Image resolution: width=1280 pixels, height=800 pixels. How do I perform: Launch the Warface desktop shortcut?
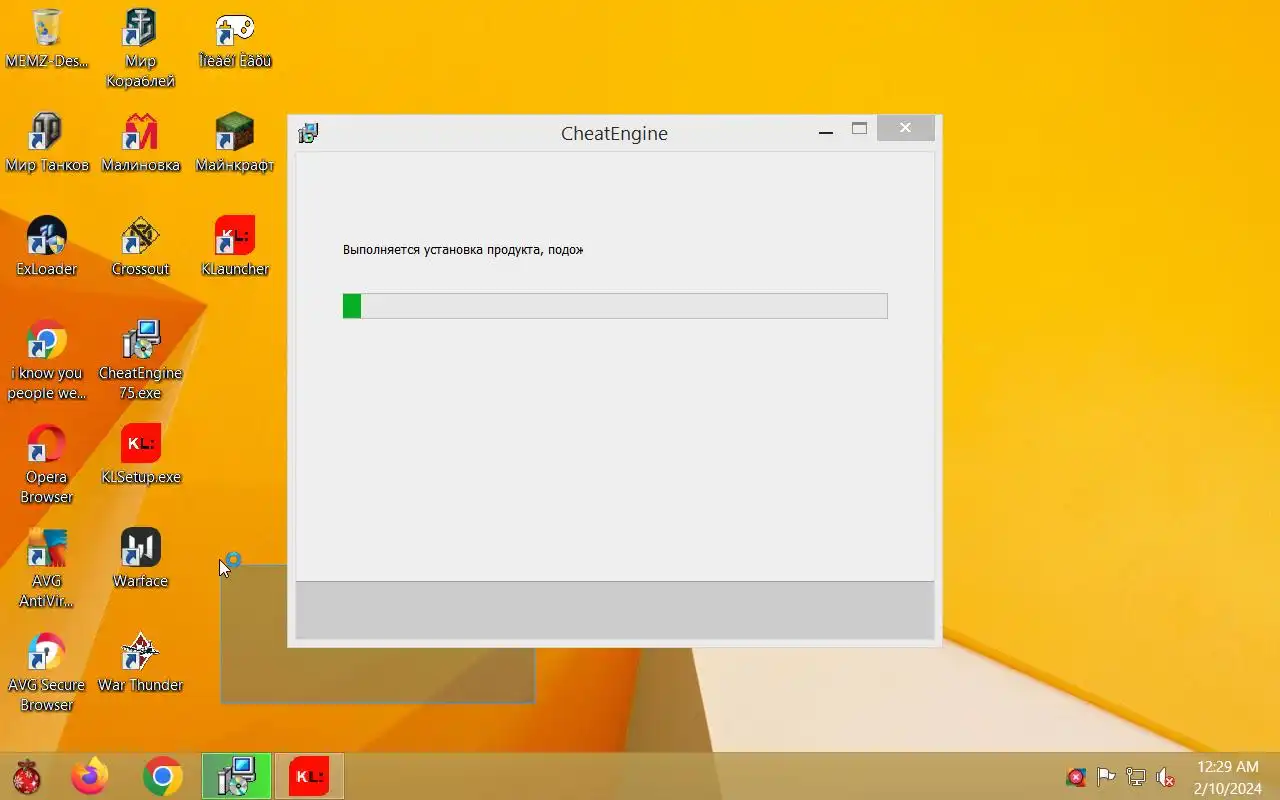(x=140, y=558)
